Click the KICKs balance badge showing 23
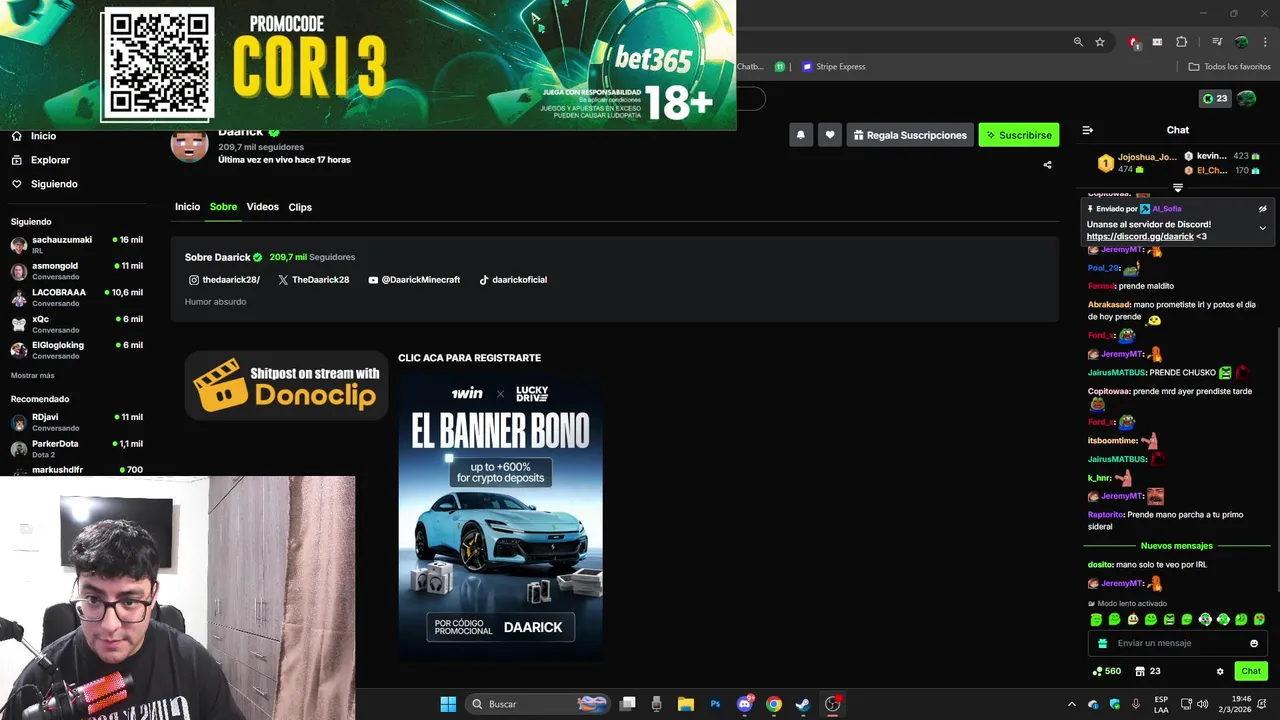Viewport: 1280px width, 720px height. tap(1214, 98)
